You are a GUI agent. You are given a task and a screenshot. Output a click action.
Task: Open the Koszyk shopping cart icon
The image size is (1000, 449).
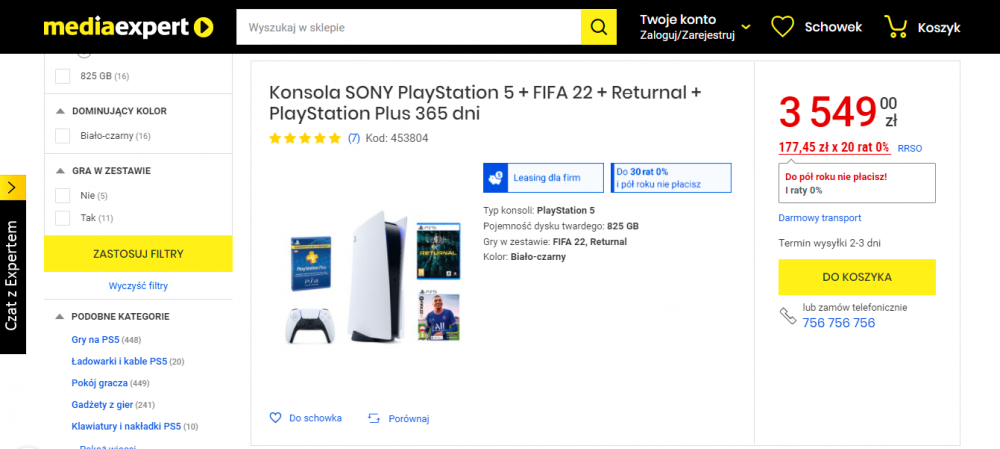895,27
